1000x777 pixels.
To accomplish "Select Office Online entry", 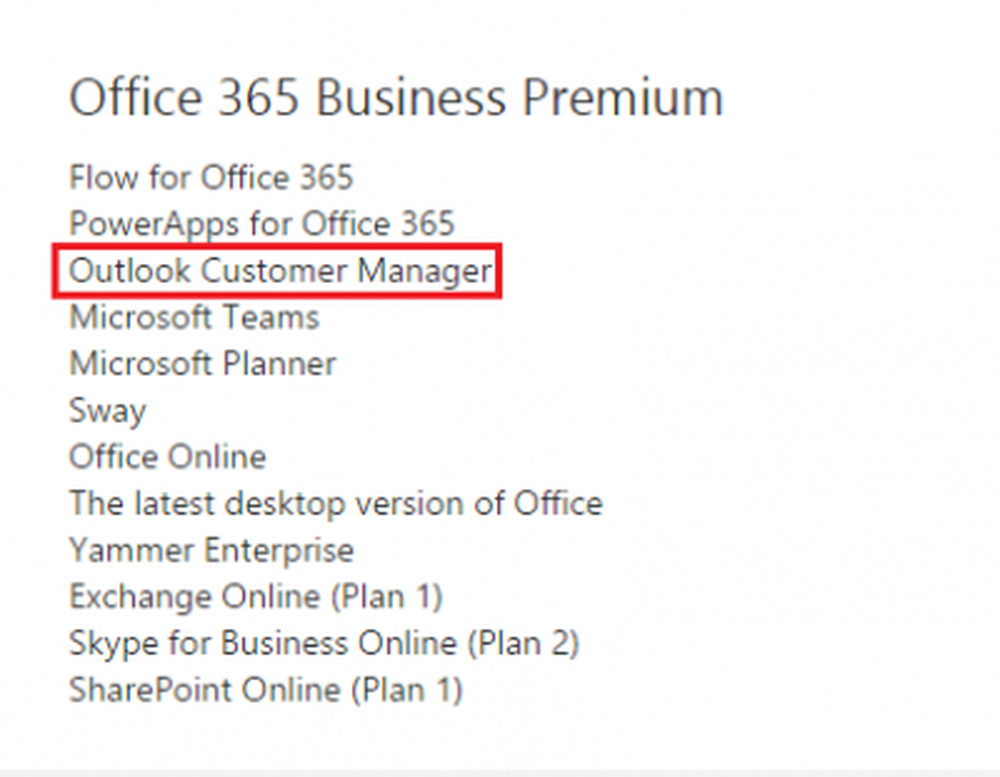I will 167,457.
